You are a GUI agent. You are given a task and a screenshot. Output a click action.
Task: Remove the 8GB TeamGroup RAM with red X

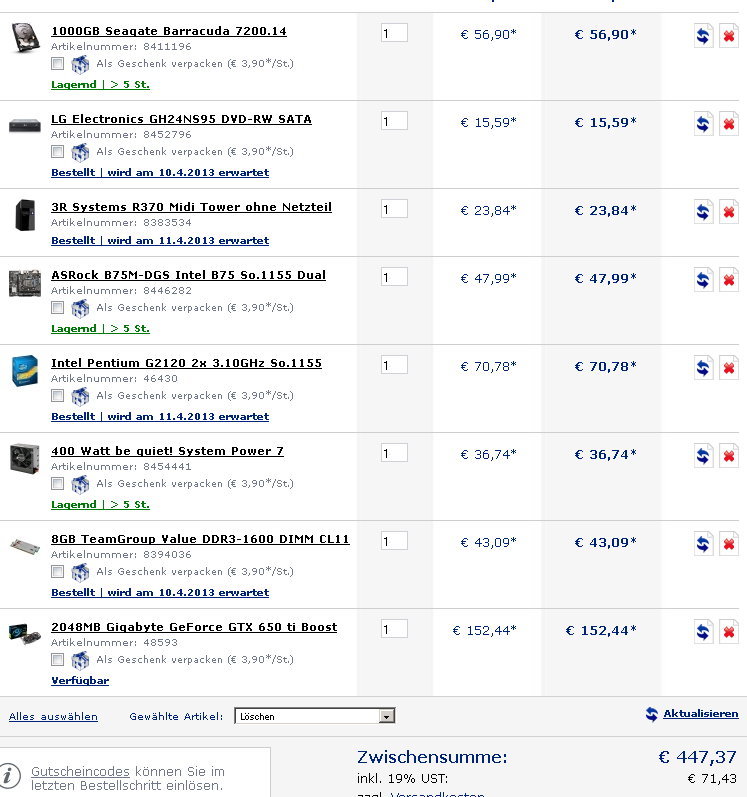coord(729,544)
